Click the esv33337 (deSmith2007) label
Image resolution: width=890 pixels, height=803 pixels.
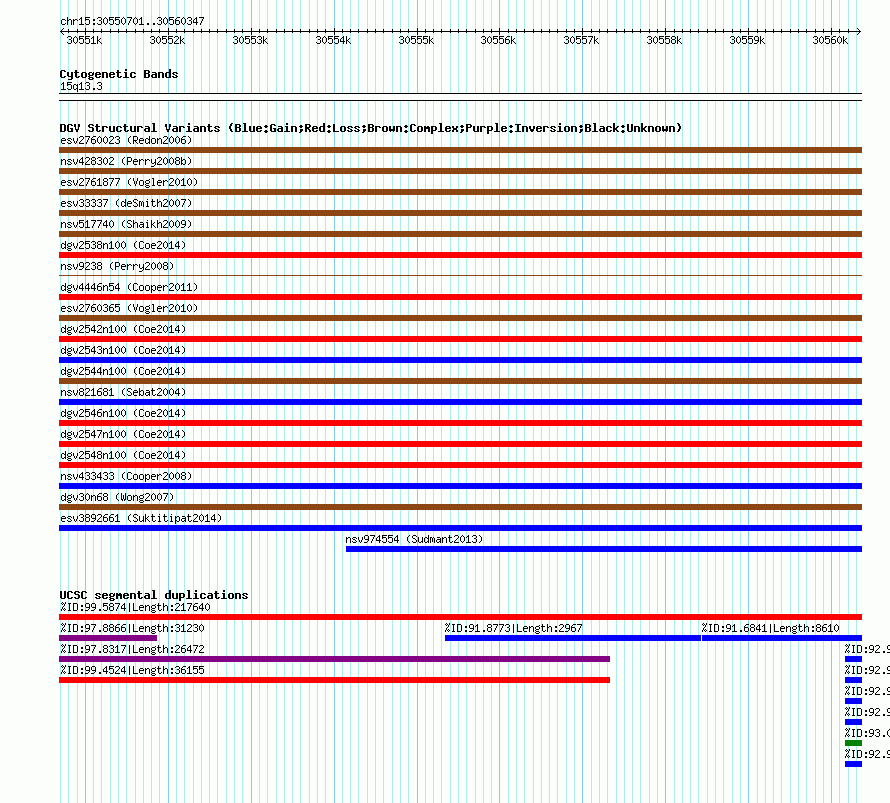coord(126,203)
